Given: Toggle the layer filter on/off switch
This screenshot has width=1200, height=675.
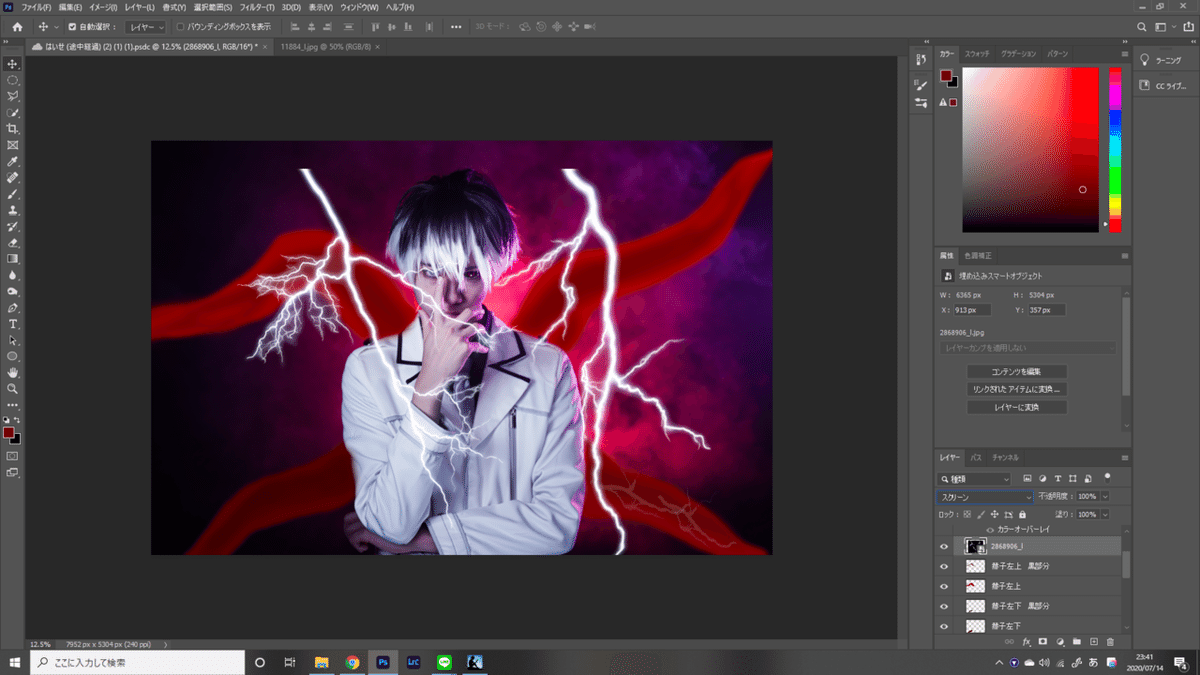Looking at the screenshot, I should (1106, 479).
